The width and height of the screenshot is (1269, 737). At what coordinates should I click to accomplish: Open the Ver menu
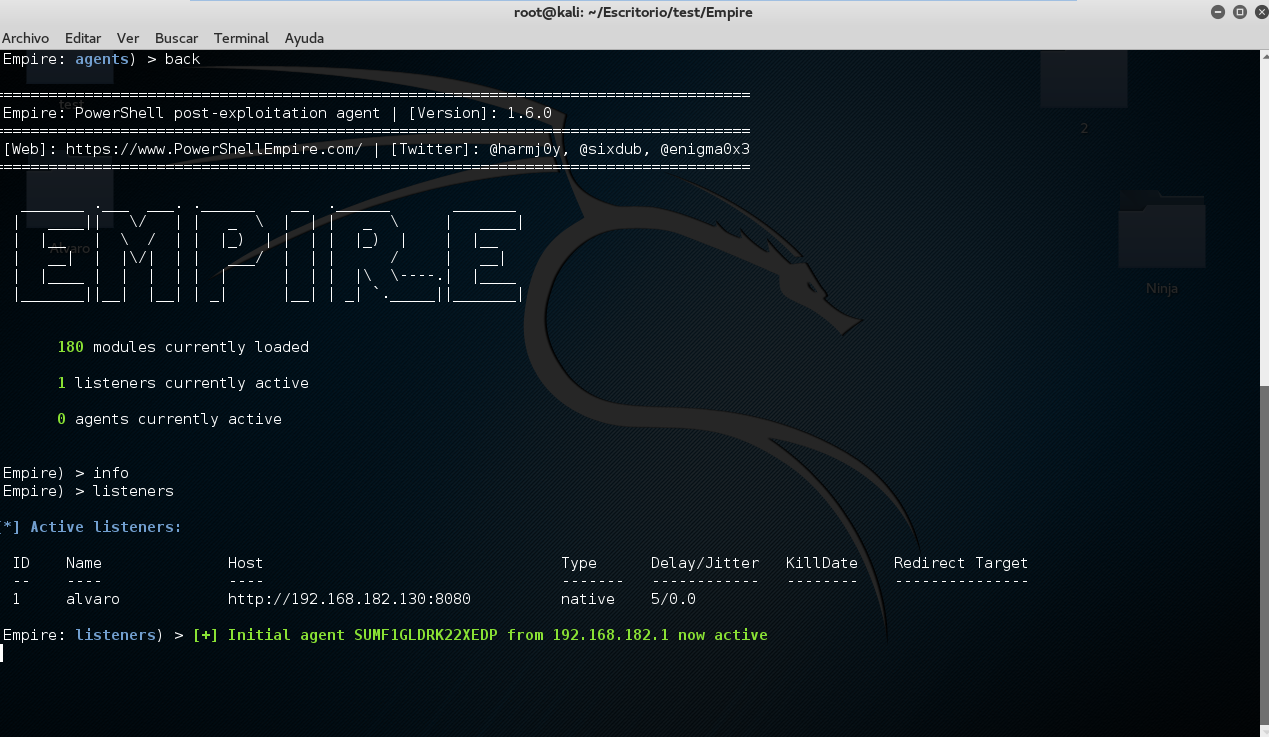pyautogui.click(x=127, y=38)
